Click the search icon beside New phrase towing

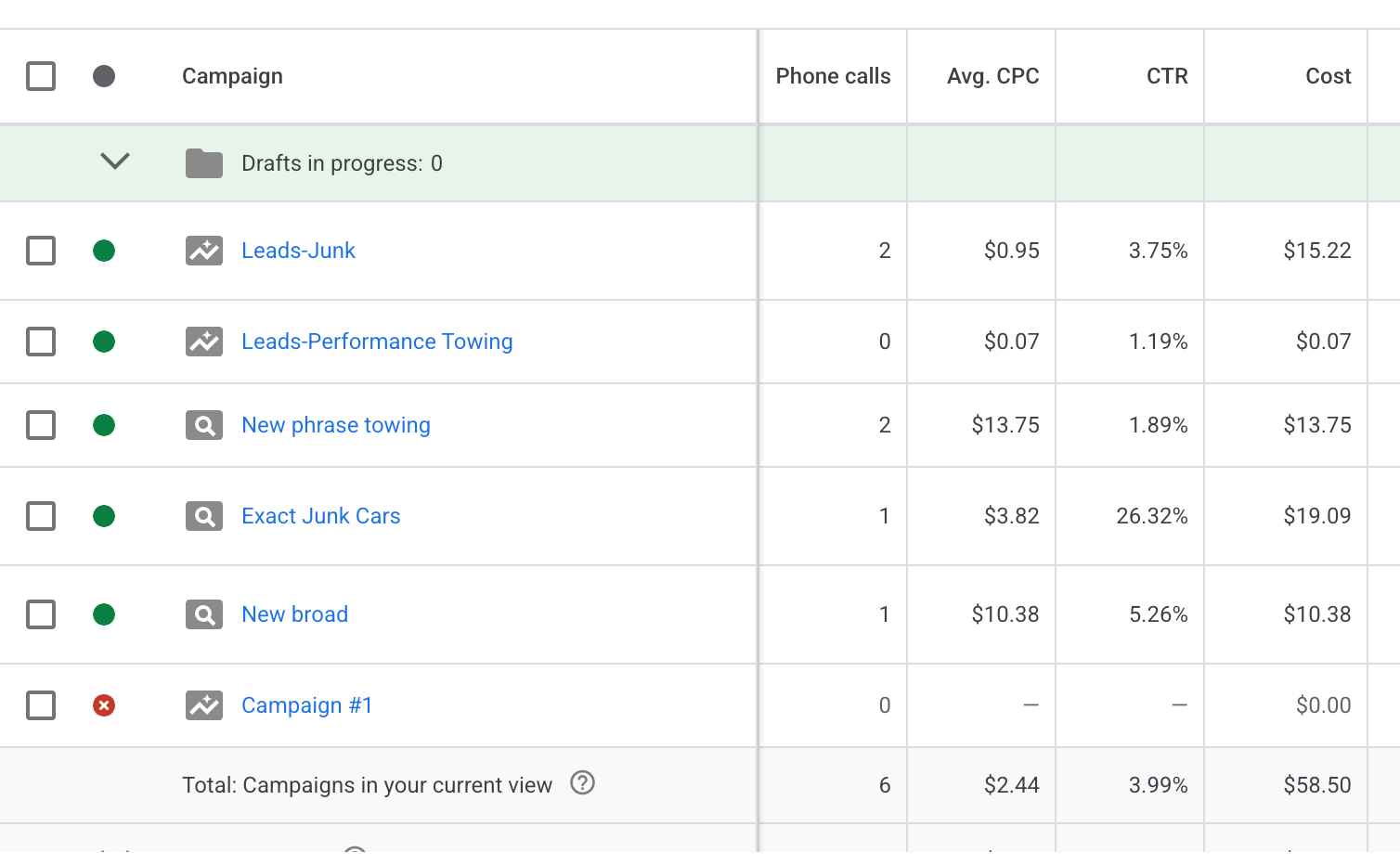(204, 425)
